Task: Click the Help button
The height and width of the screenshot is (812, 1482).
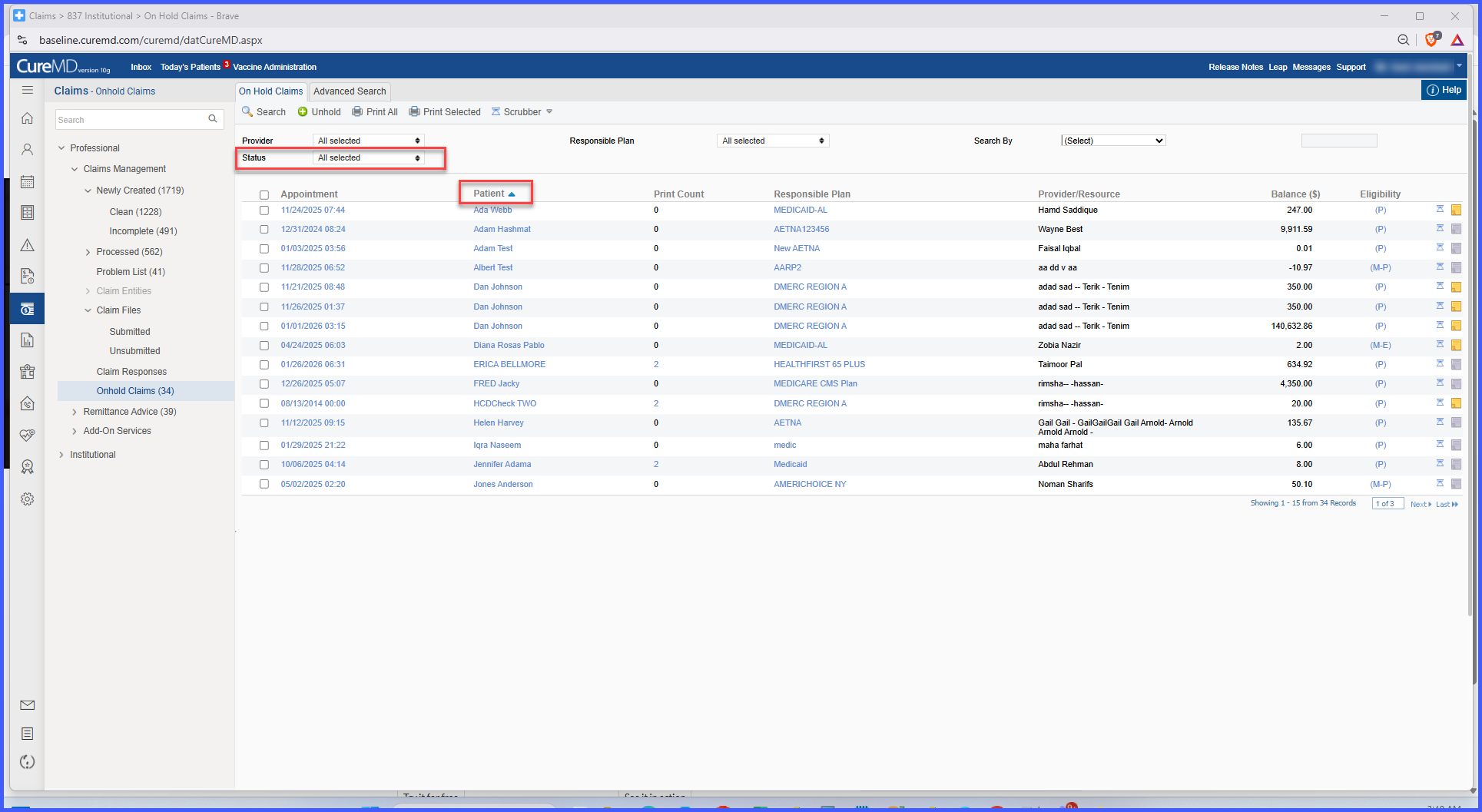Action: coord(1444,90)
